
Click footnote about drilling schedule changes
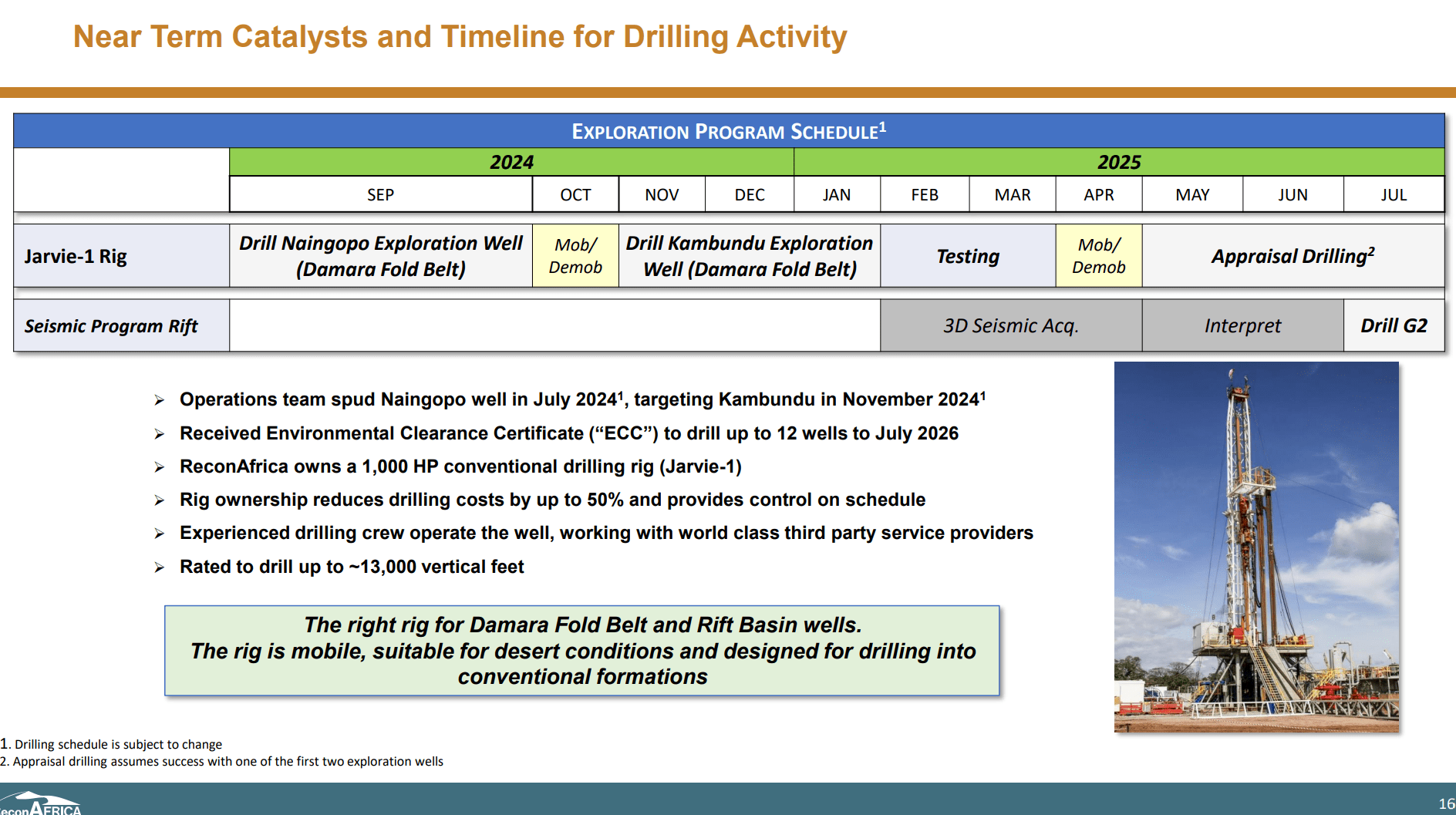tap(112, 744)
